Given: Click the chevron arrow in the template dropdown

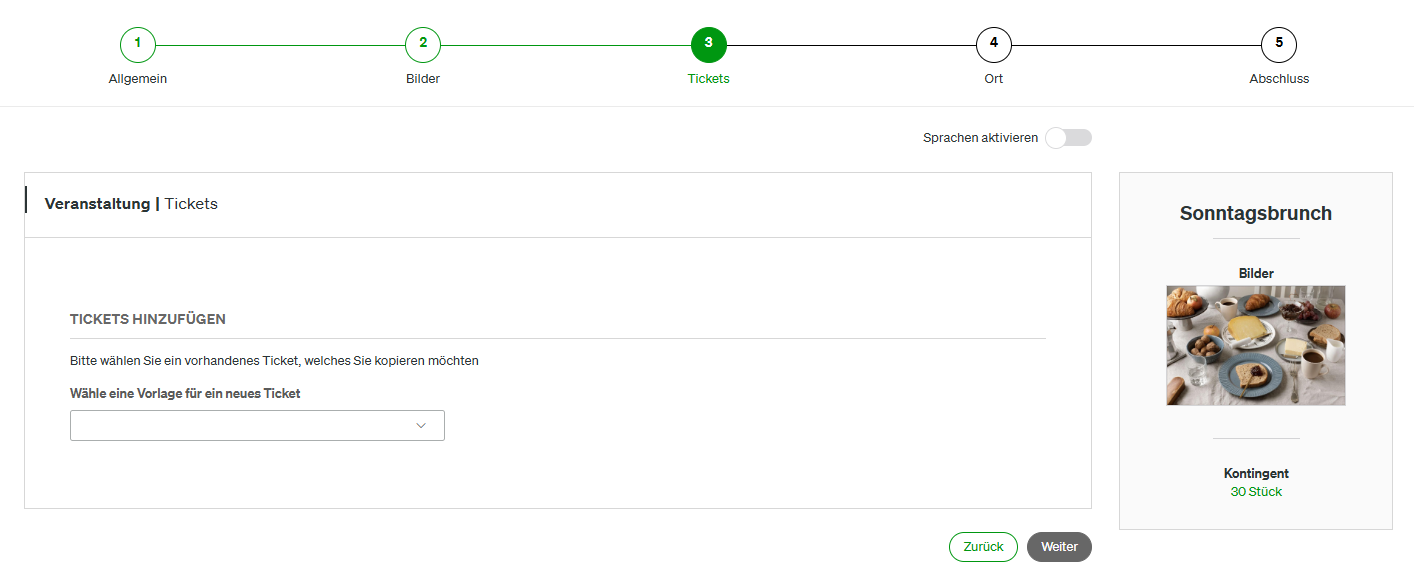Looking at the screenshot, I should pyautogui.click(x=421, y=426).
